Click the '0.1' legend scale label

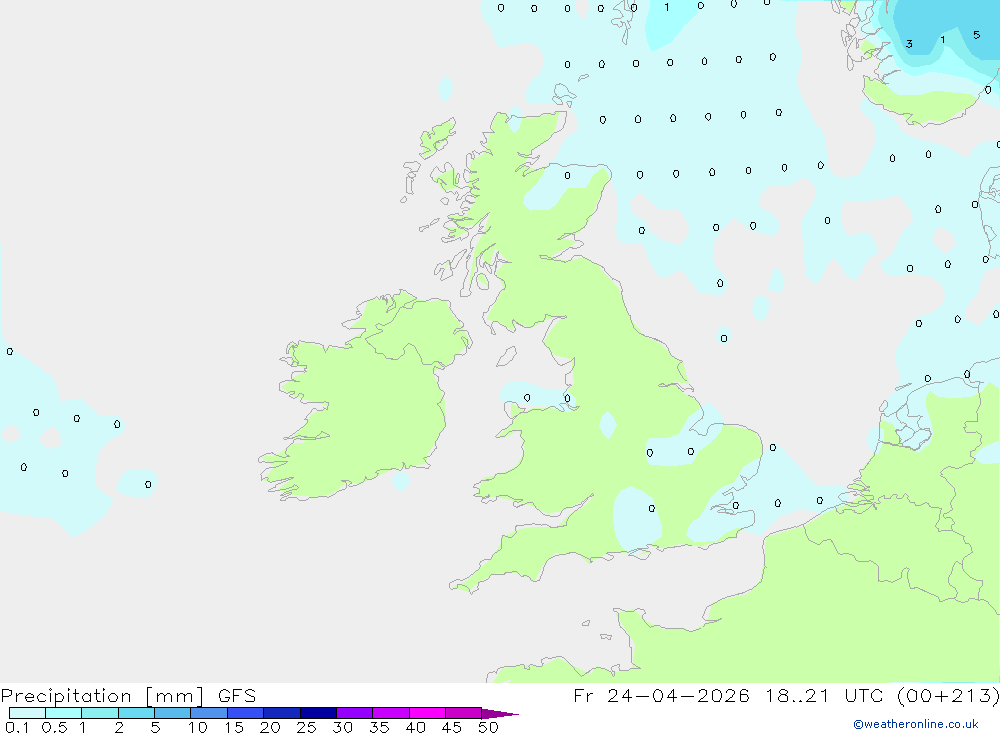coord(17,727)
